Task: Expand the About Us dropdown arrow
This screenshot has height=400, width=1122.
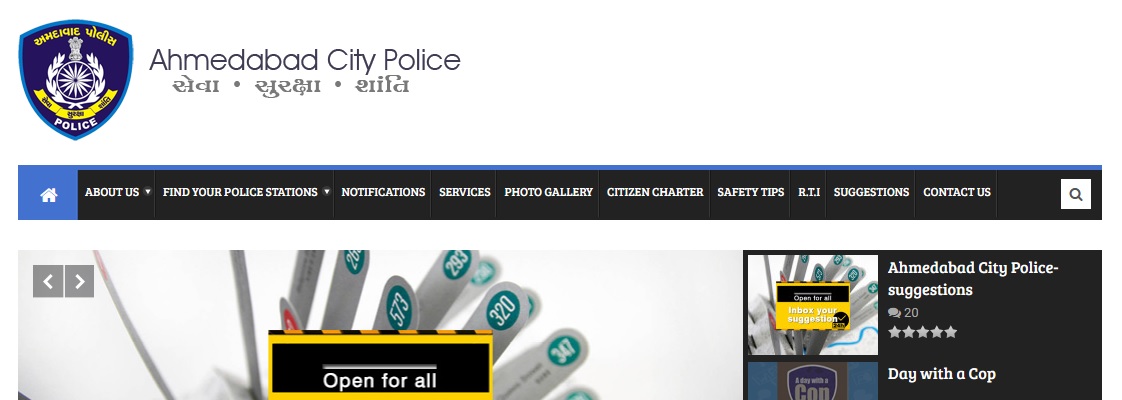Action: coord(147,191)
